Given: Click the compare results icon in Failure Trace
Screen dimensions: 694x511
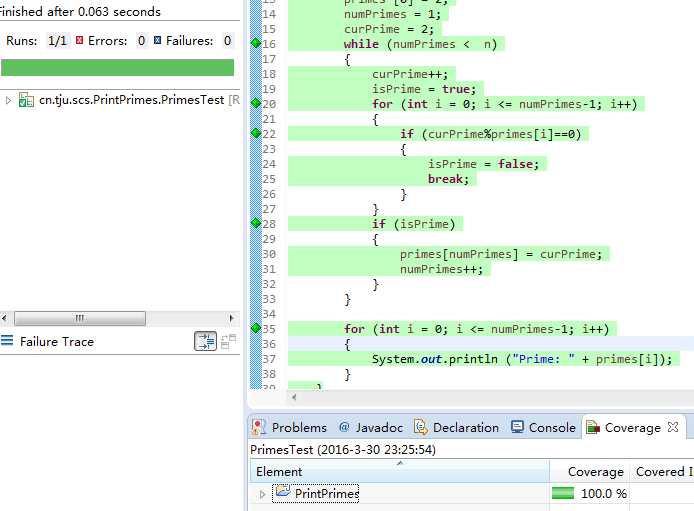Looking at the screenshot, I should 228,342.
